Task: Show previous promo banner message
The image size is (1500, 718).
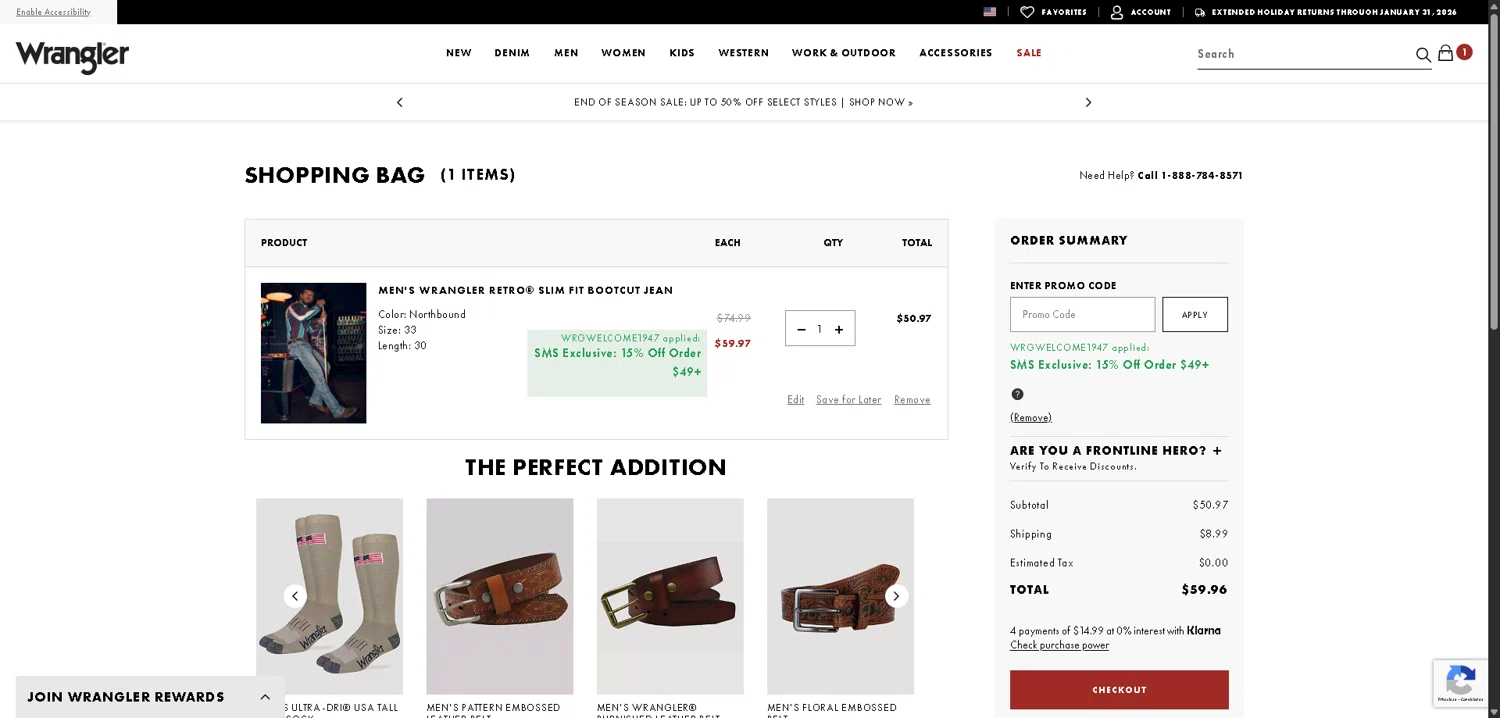Action: pyautogui.click(x=400, y=102)
